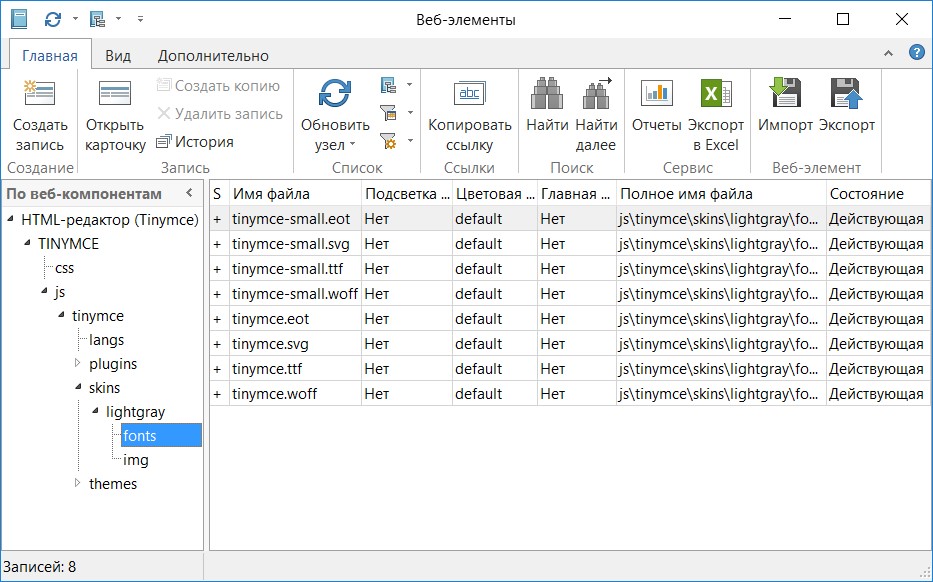This screenshot has width=933, height=582.
Task: Collapse the TINYMCE node arrow
Action: pyautogui.click(x=27, y=243)
